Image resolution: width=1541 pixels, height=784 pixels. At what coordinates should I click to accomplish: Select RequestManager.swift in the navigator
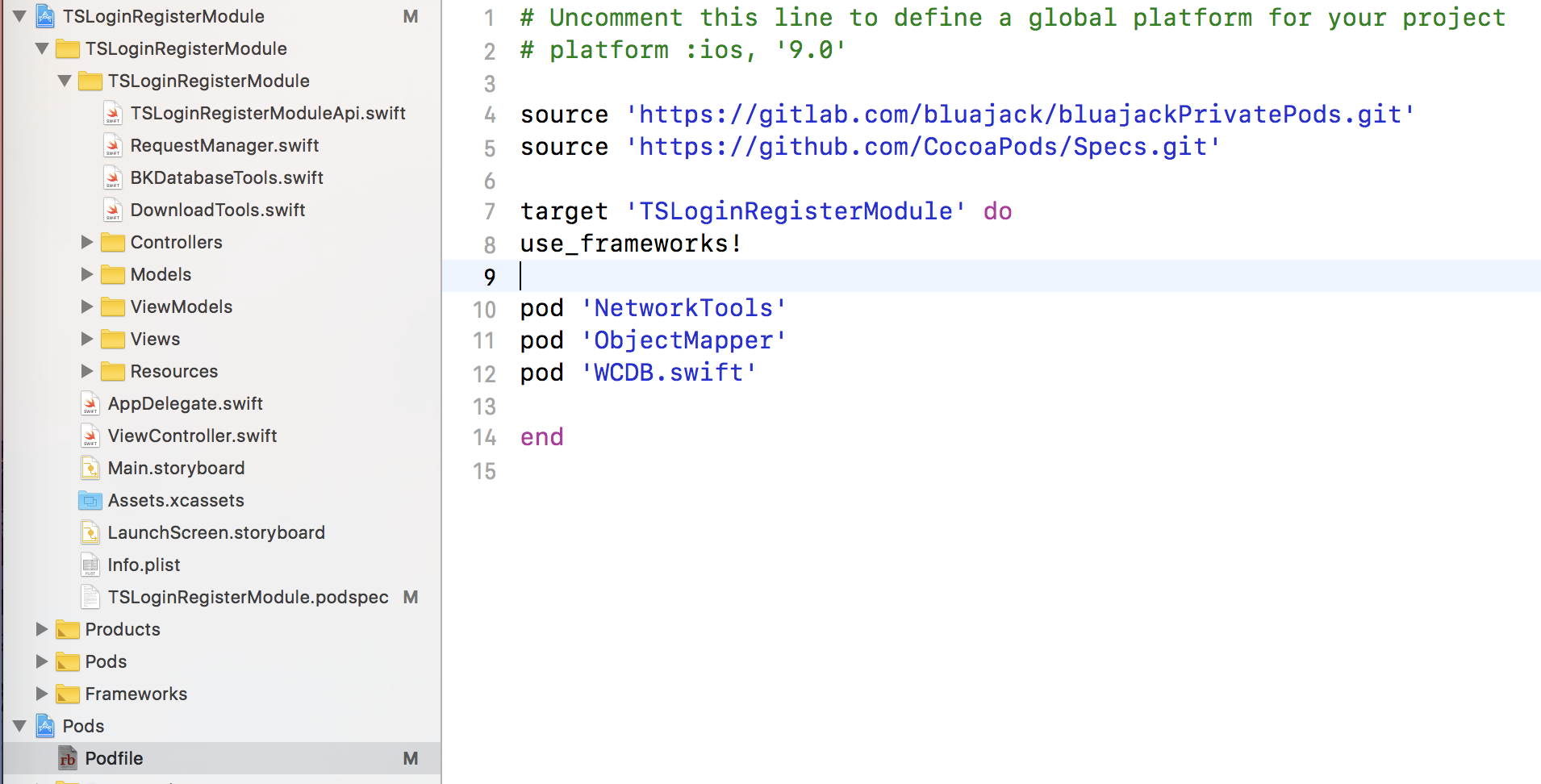(x=224, y=145)
